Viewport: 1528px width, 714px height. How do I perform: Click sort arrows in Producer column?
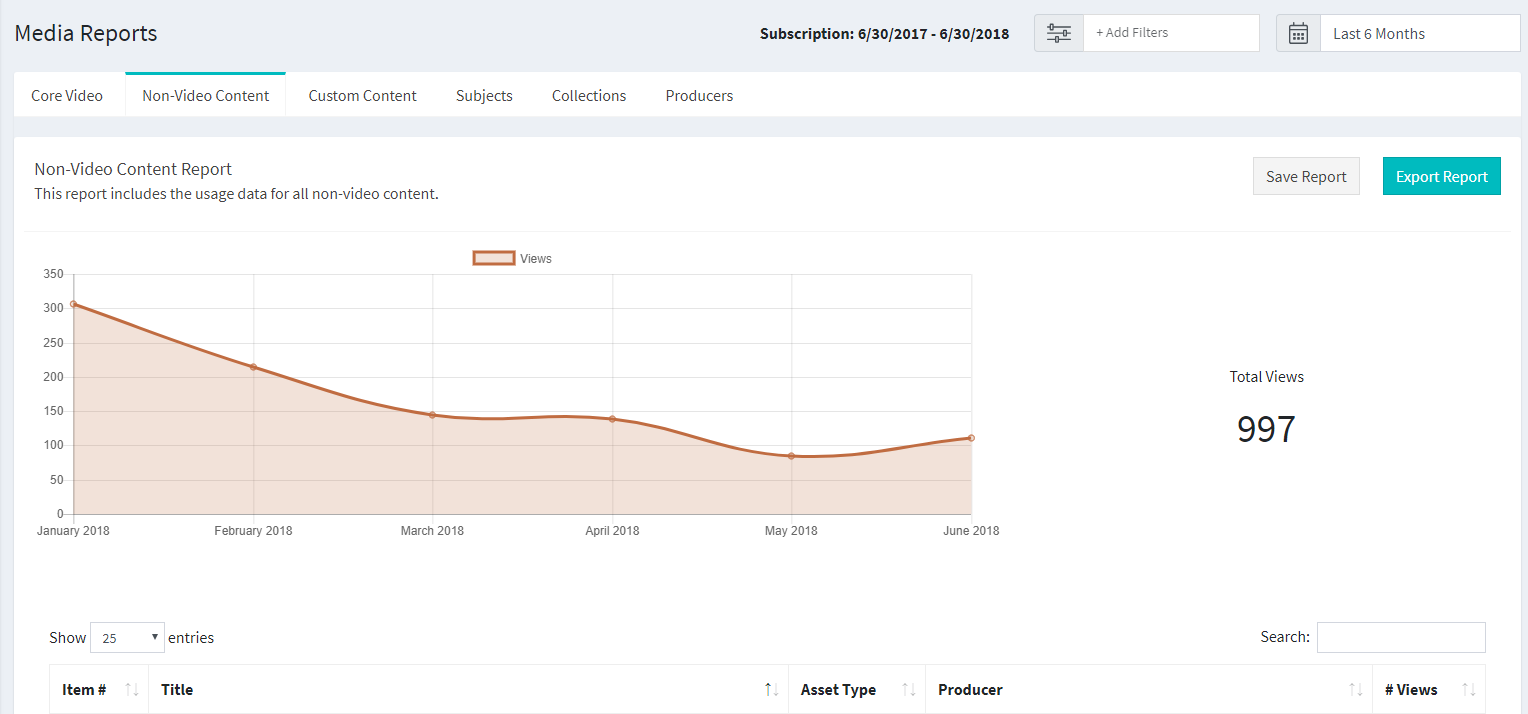(1356, 689)
